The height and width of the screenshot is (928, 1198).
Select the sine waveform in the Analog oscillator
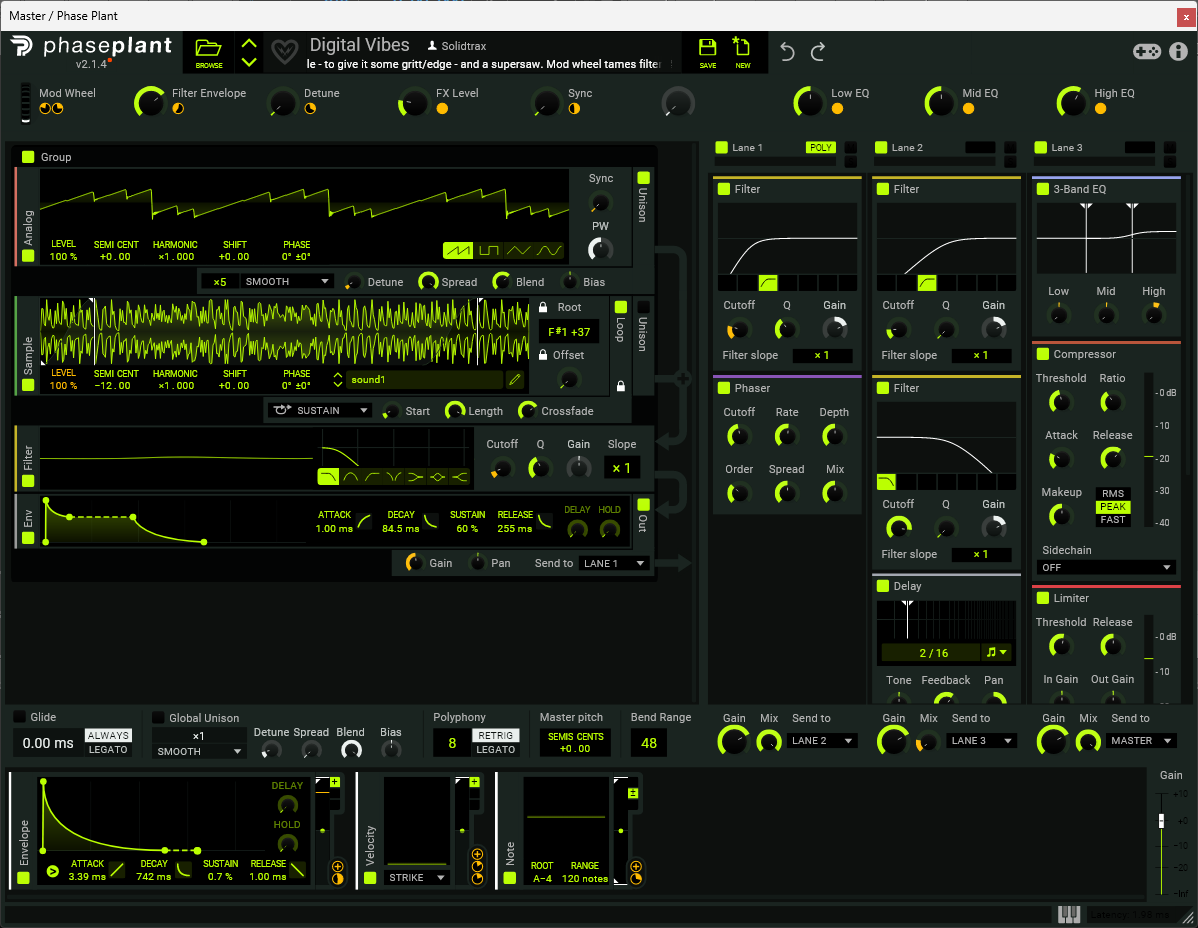[x=549, y=250]
